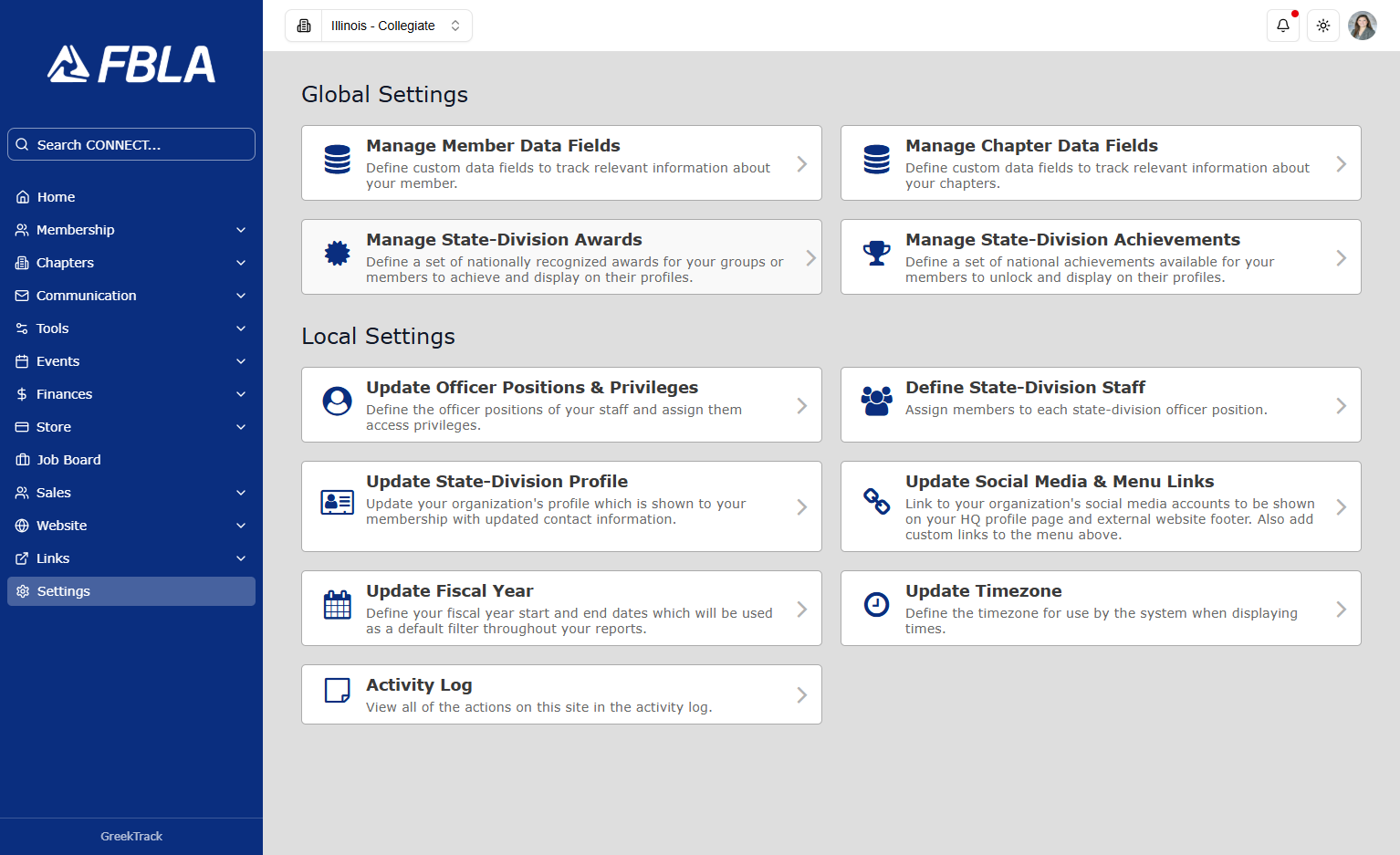Click the note icon for Activity Log
Image resolution: width=1400 pixels, height=855 pixels.
[338, 691]
